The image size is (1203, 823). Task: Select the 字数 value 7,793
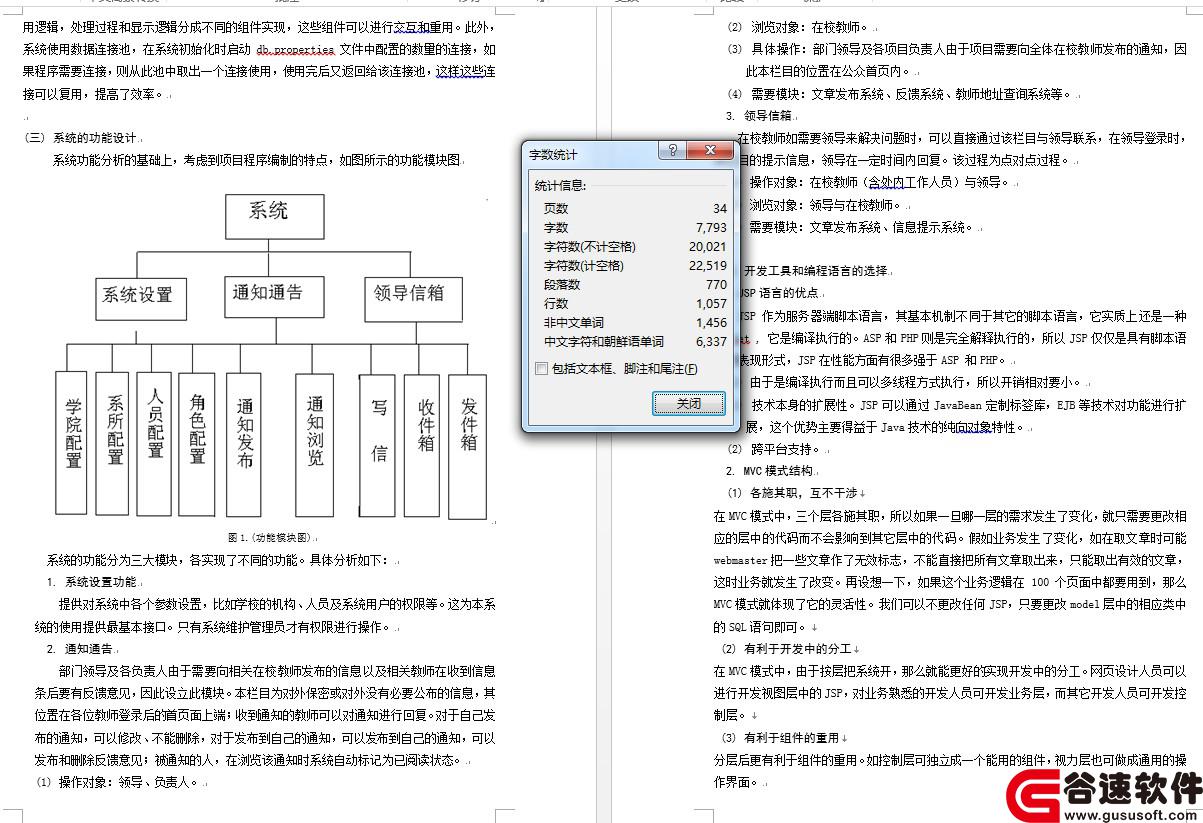pos(711,227)
